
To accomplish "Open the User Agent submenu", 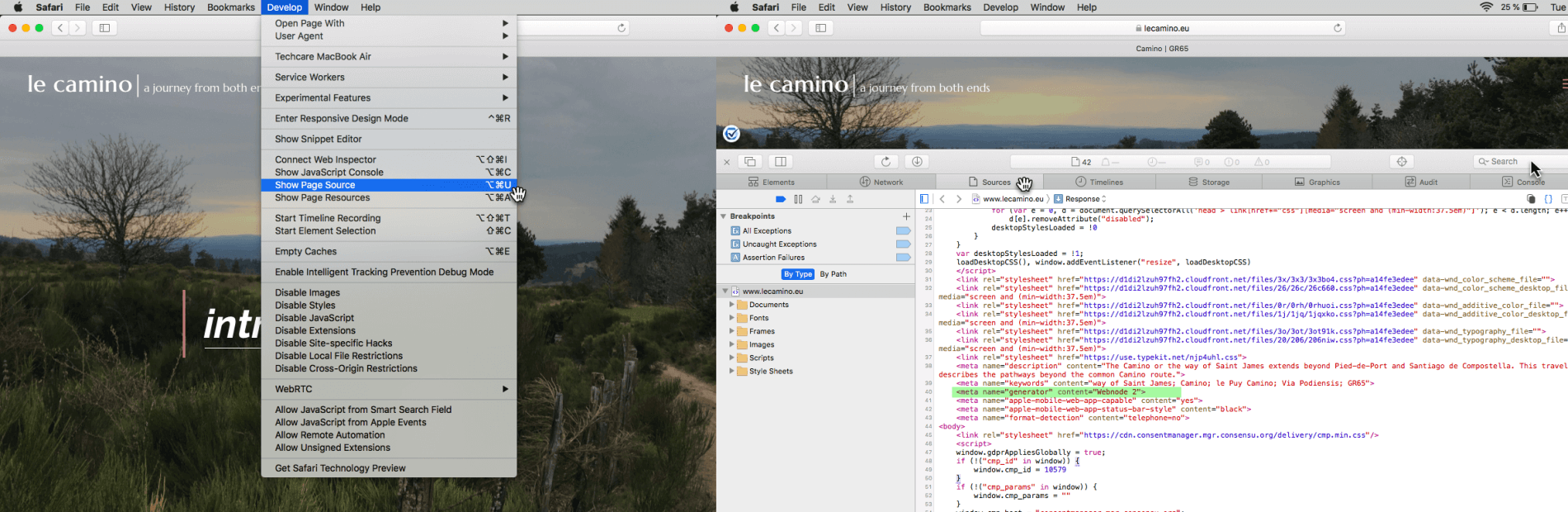I will tap(389, 36).
